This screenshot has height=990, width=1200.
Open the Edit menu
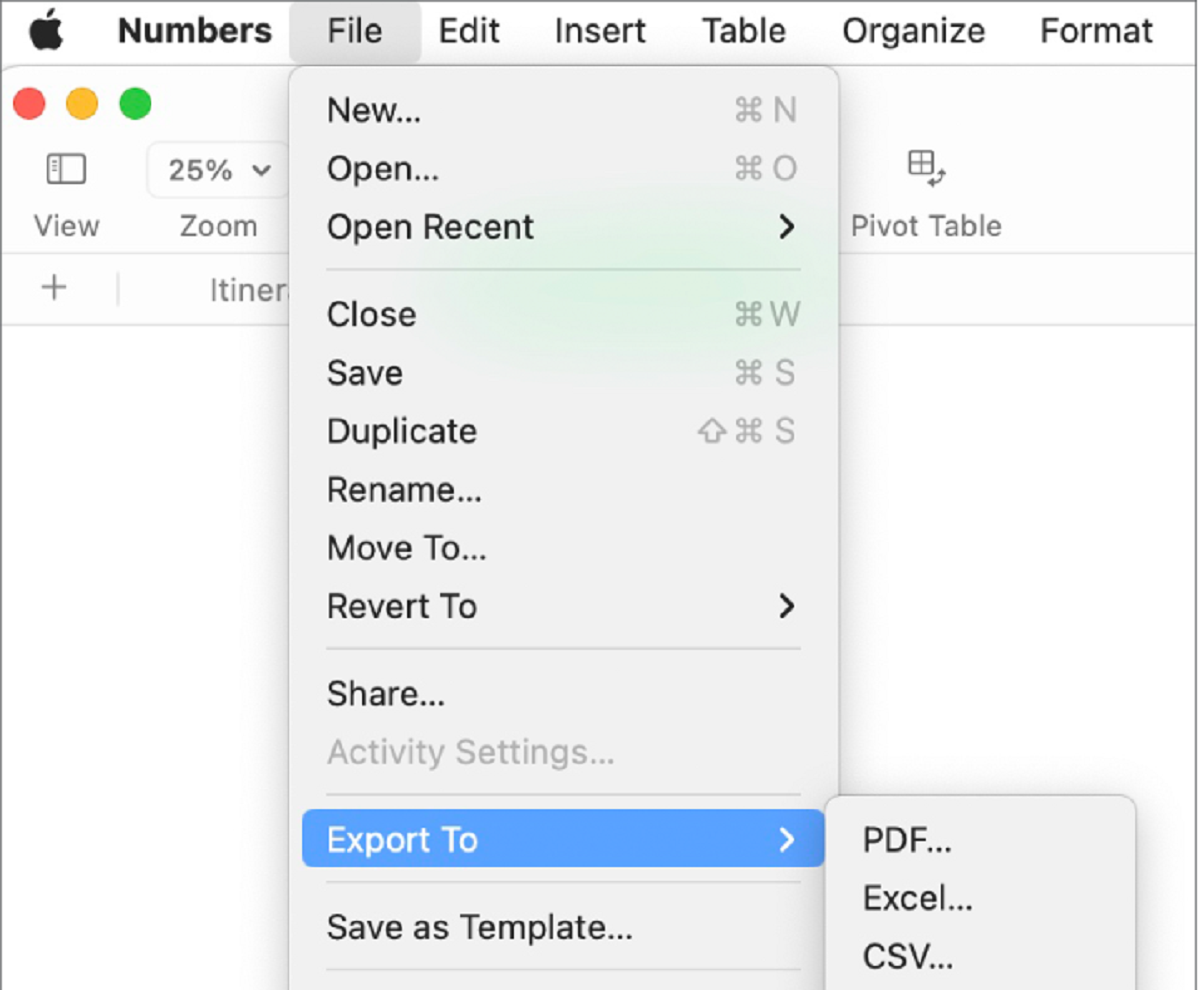[468, 30]
